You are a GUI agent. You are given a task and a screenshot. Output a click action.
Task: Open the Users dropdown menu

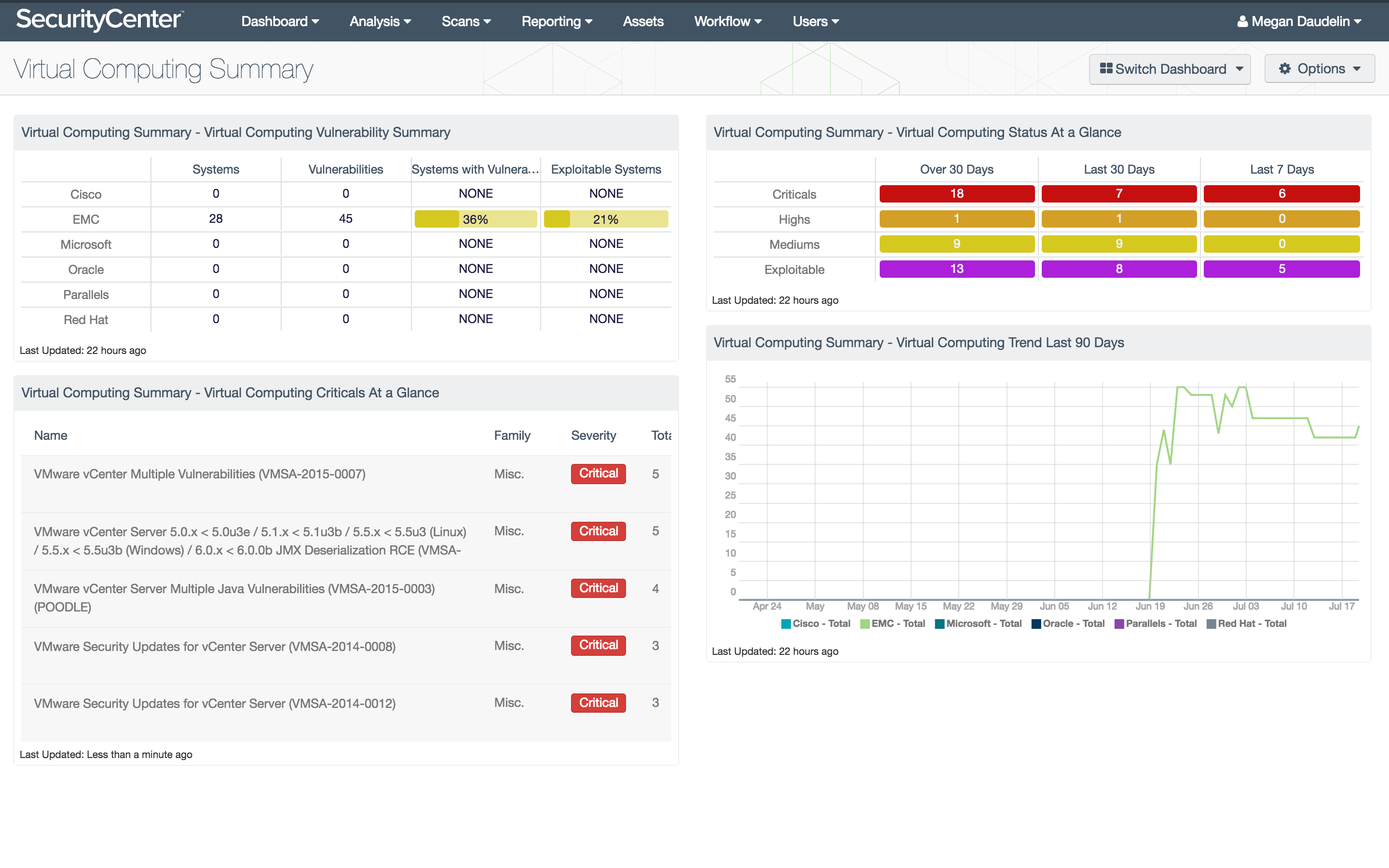tap(816, 21)
